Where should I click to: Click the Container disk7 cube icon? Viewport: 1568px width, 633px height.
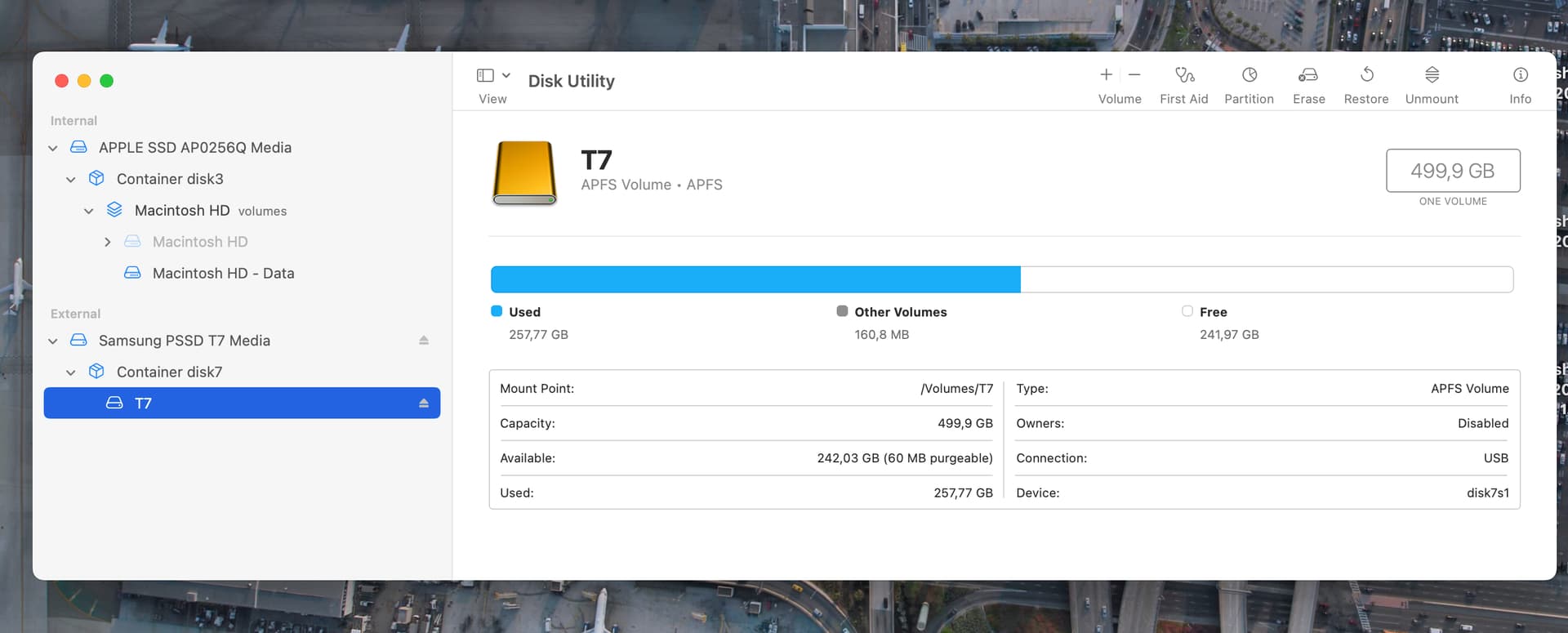coord(96,371)
